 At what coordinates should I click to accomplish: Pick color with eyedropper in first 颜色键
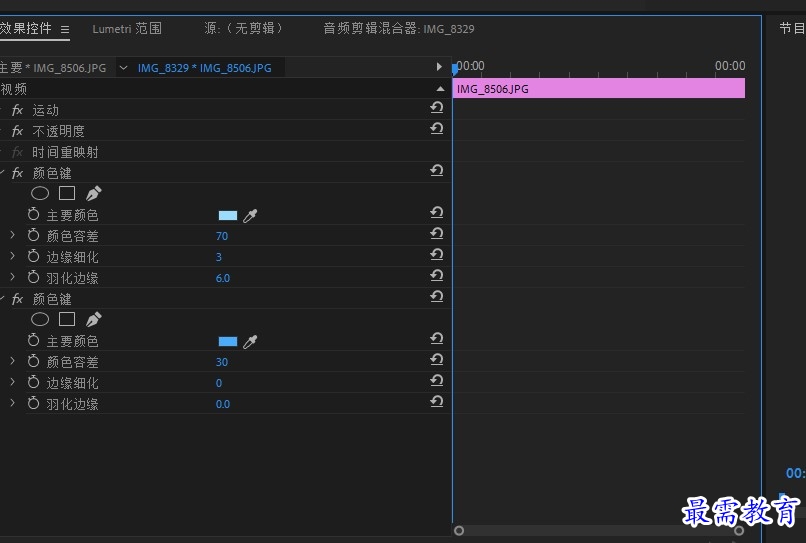(250, 215)
